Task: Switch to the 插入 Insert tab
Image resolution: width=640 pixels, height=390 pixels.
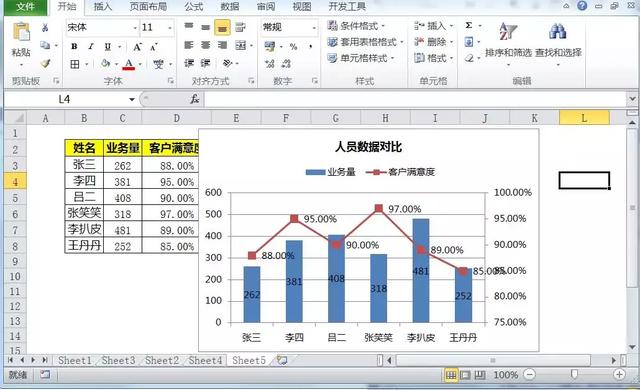Action: point(103,7)
